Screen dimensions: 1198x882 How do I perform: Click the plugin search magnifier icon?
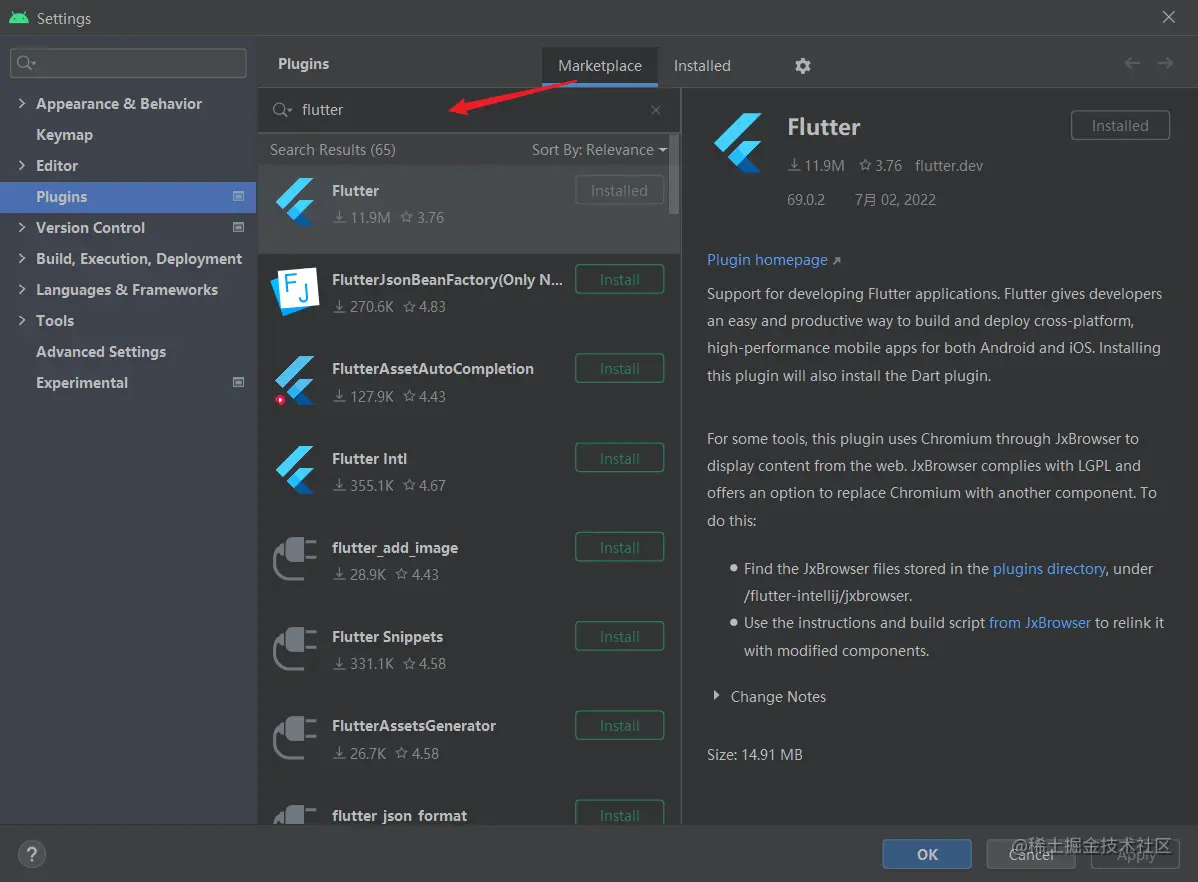tap(282, 110)
